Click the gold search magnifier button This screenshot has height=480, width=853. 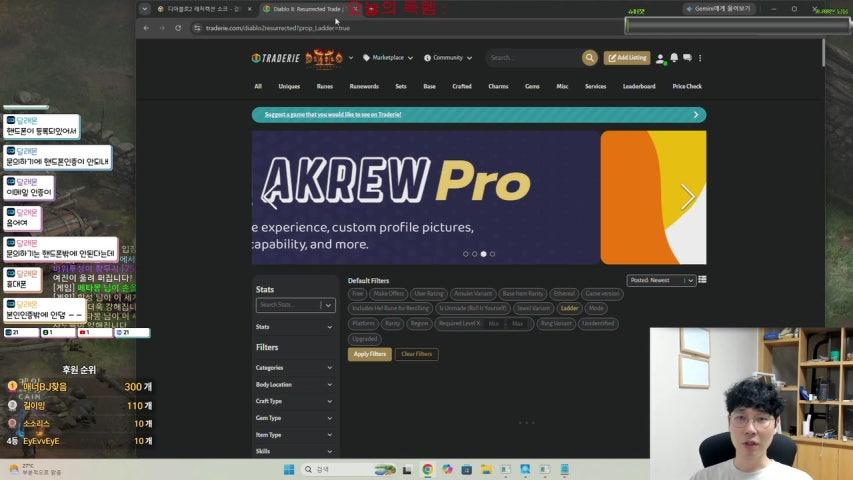click(x=589, y=58)
